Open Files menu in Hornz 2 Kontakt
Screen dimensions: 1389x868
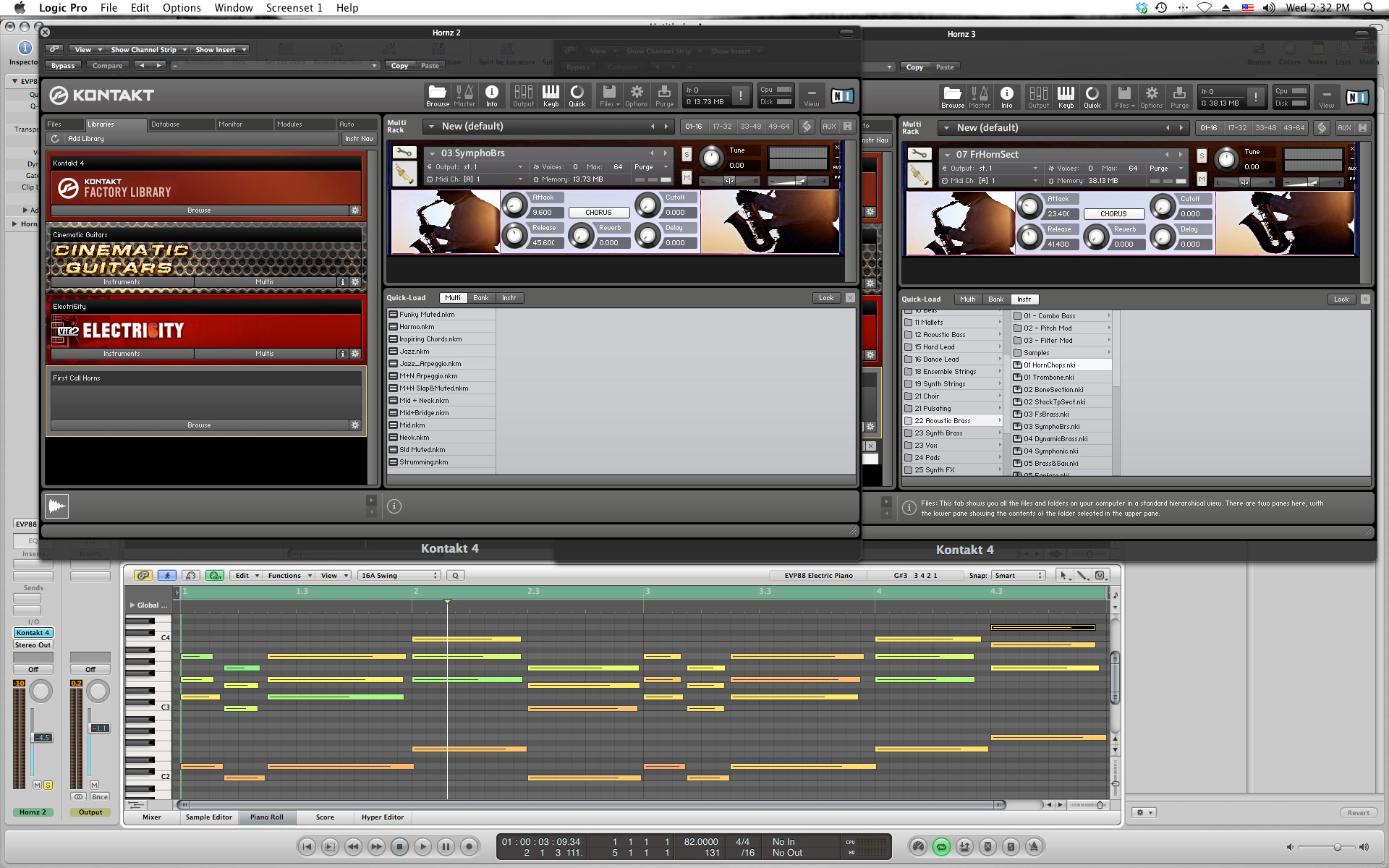click(x=609, y=95)
